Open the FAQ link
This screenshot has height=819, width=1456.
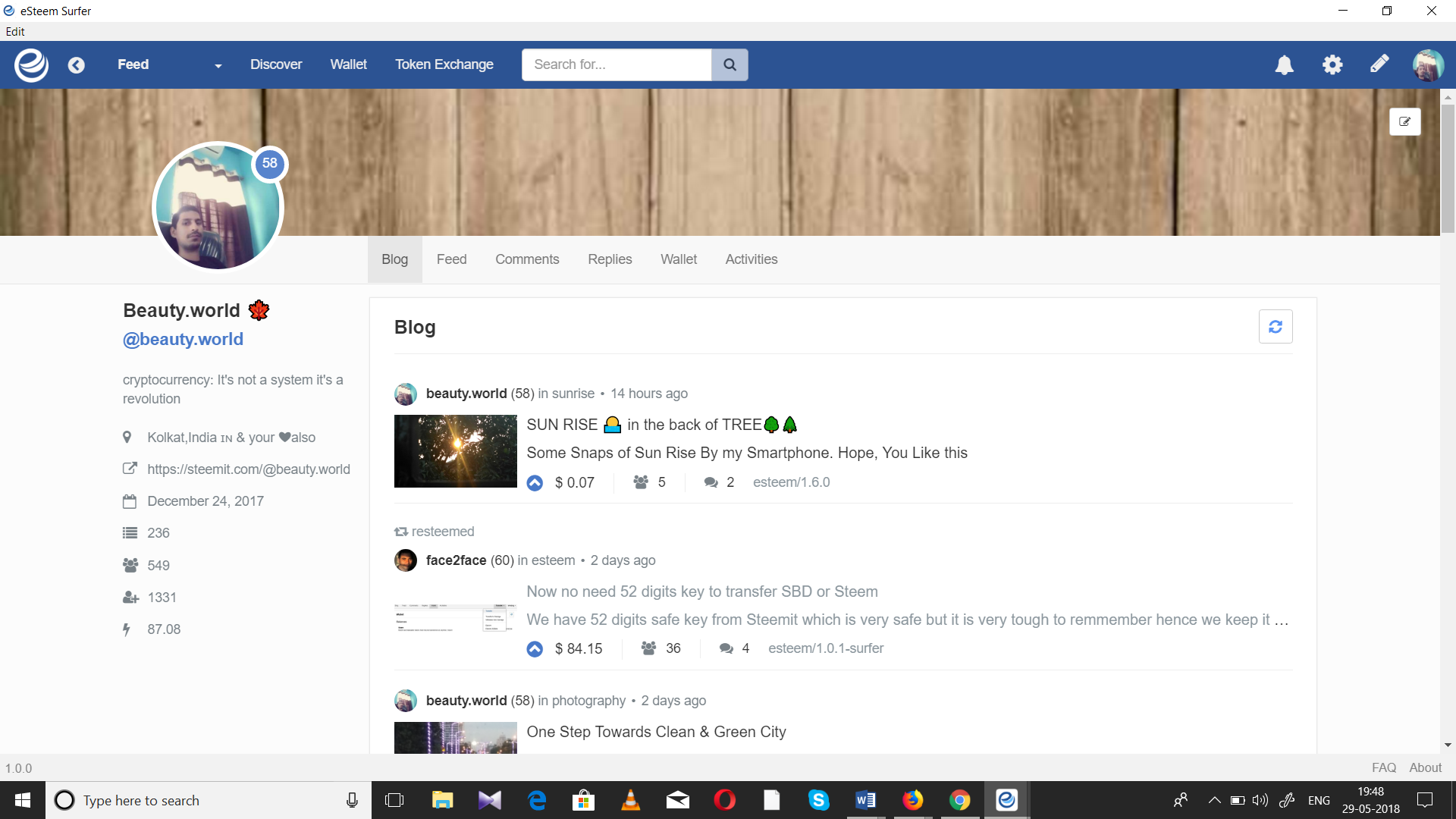(1383, 767)
